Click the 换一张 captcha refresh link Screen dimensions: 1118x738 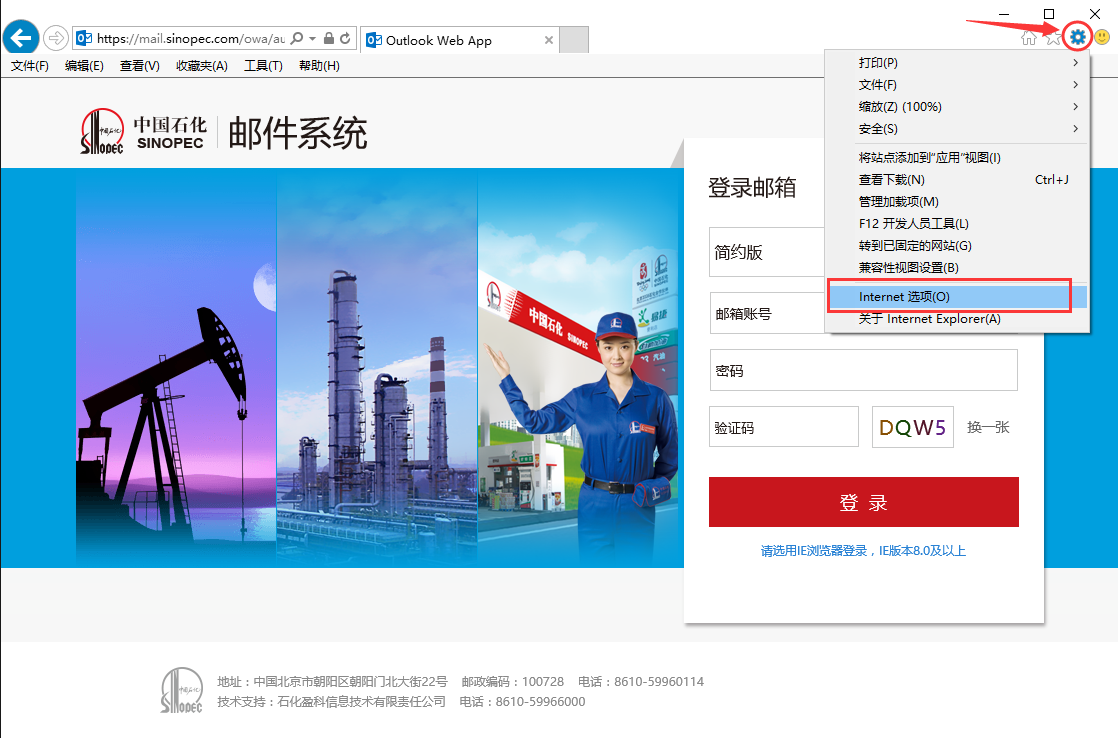988,427
